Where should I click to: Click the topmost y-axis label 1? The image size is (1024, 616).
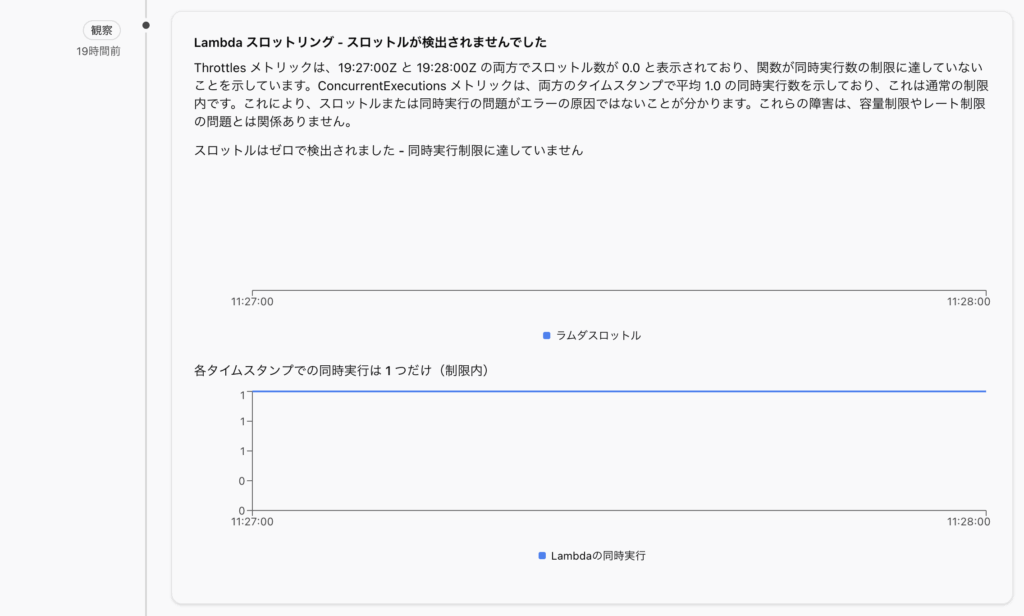click(242, 395)
